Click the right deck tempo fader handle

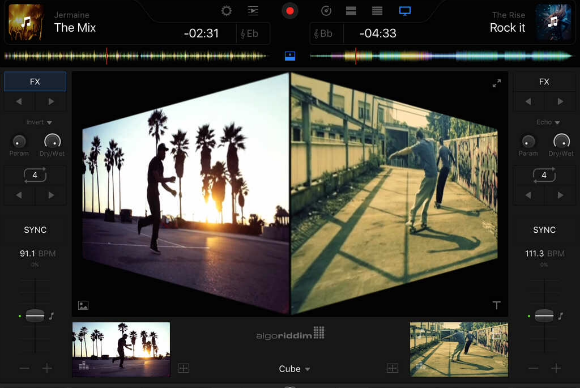coord(544,316)
